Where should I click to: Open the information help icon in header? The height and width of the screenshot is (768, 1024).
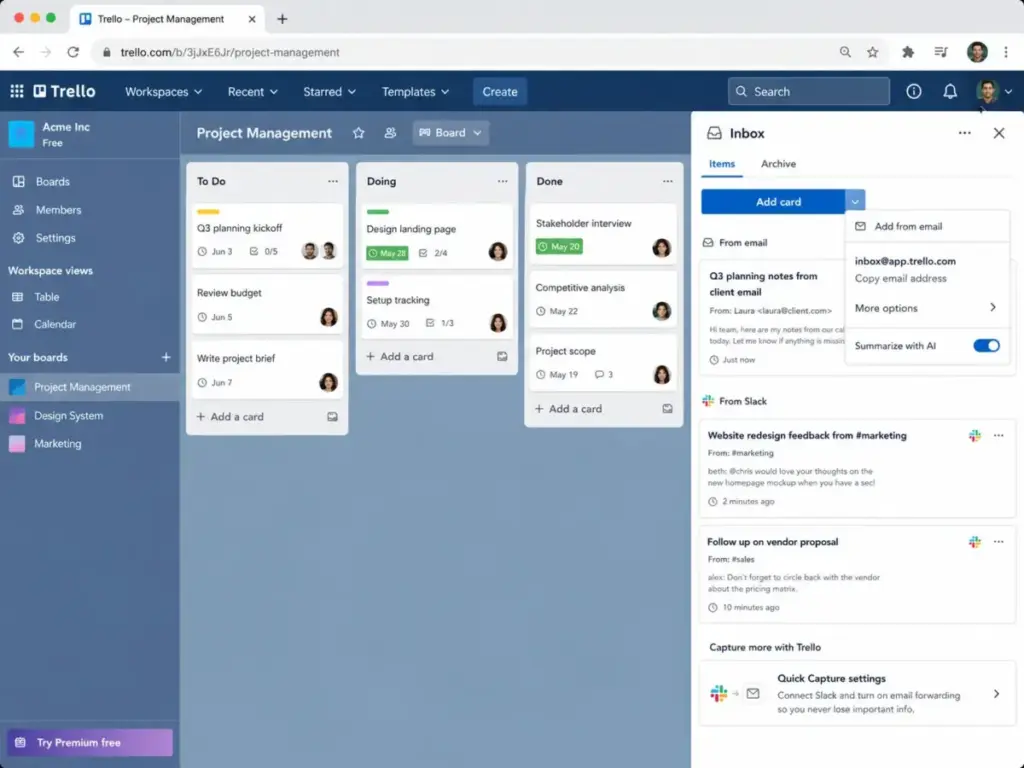tap(914, 91)
